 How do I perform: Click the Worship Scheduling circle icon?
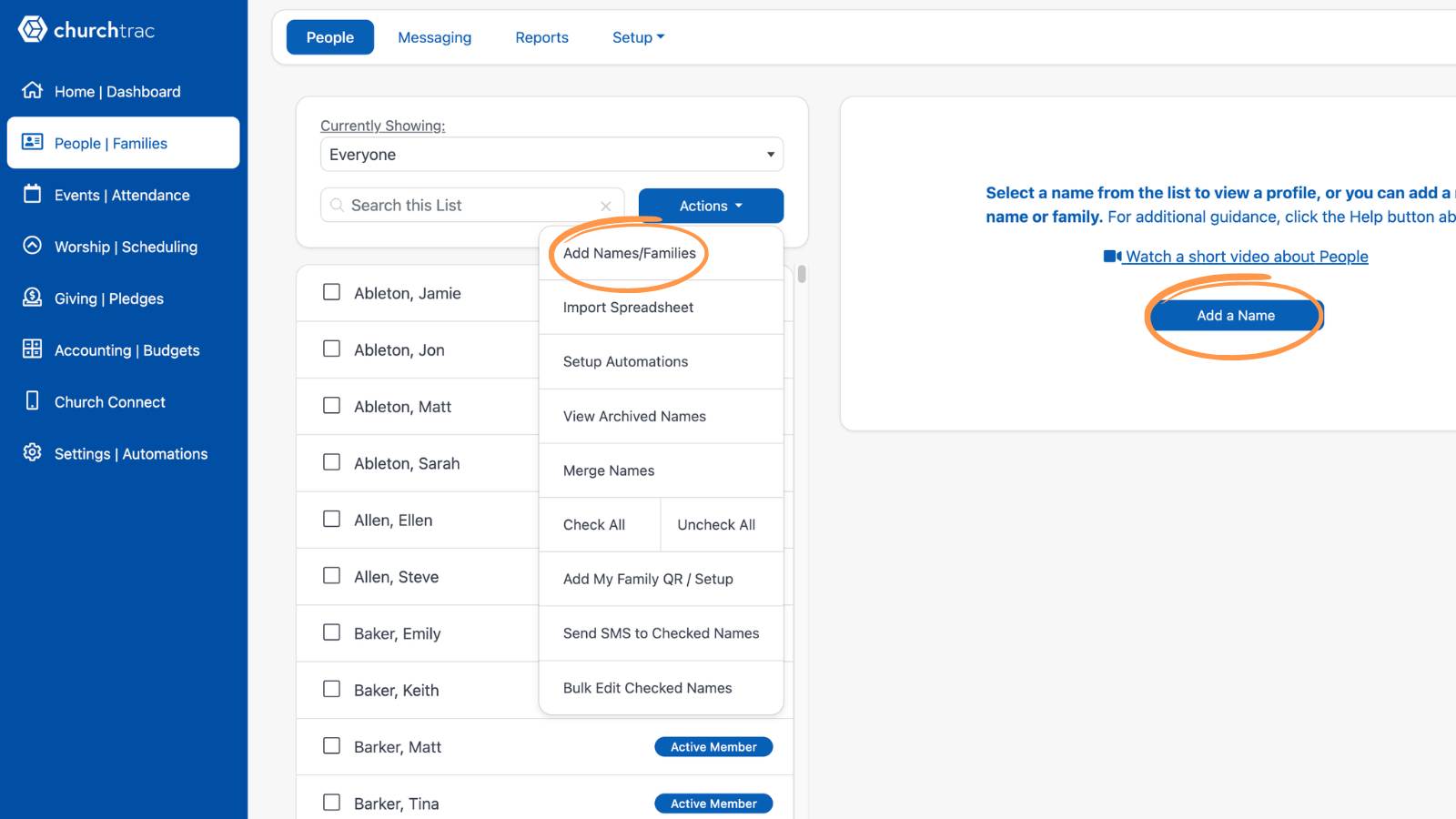pyautogui.click(x=33, y=246)
